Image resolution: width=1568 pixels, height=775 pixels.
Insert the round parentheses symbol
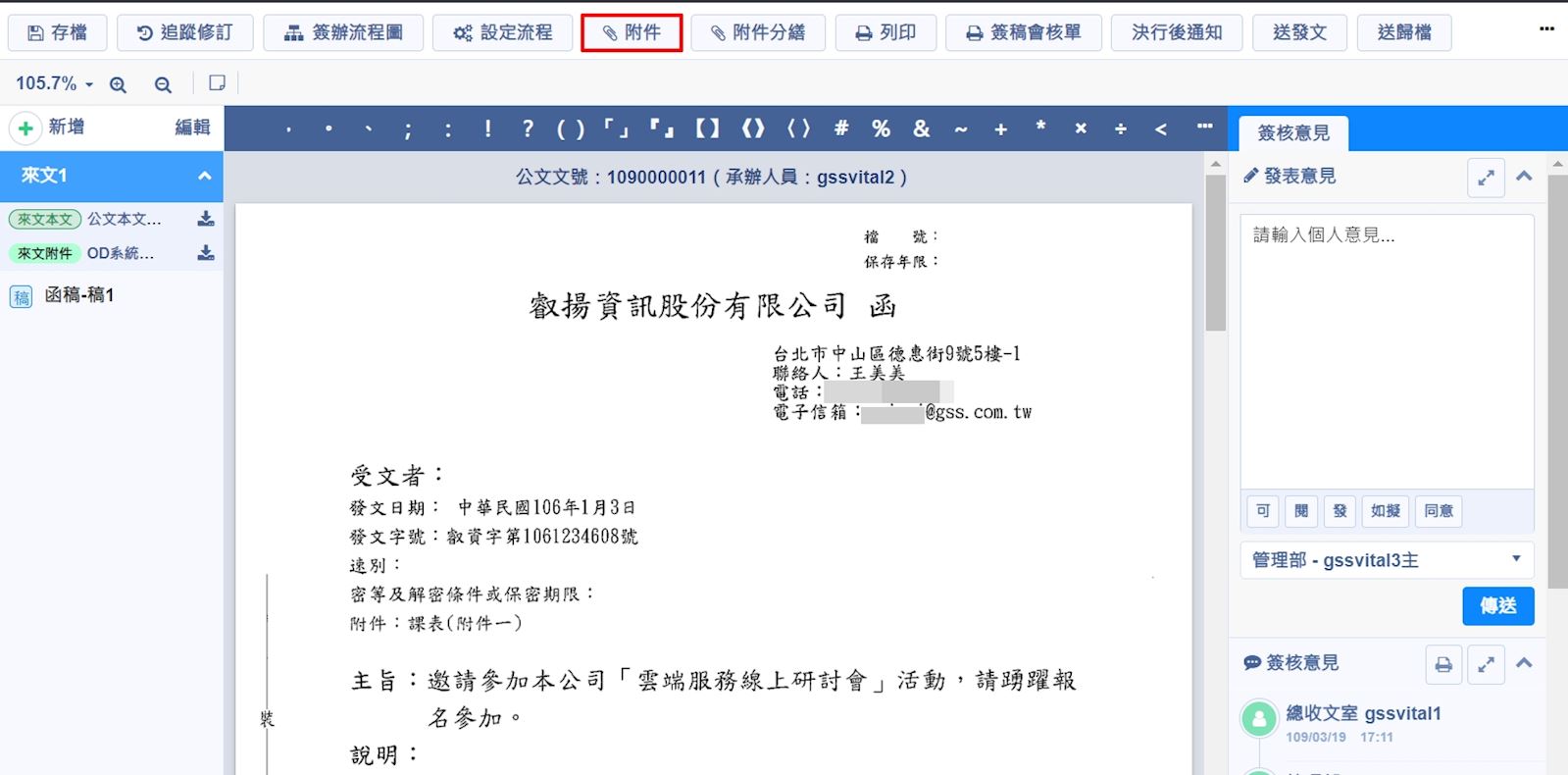tap(570, 129)
